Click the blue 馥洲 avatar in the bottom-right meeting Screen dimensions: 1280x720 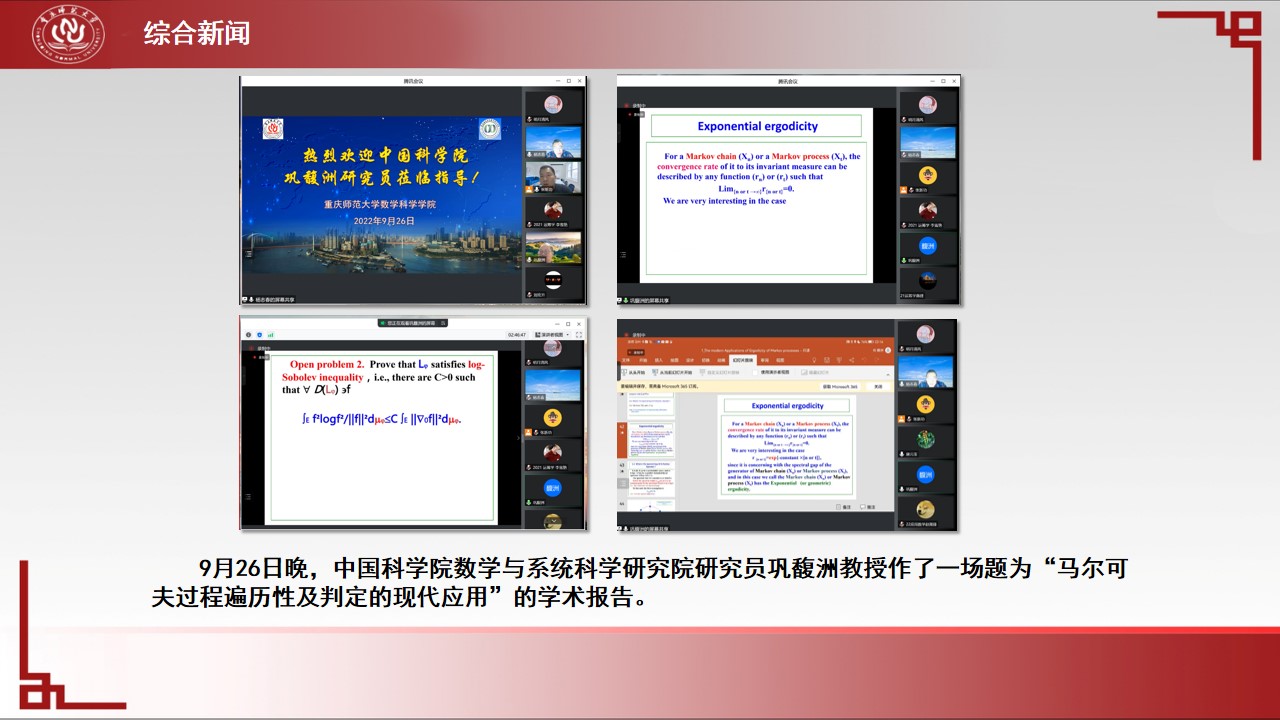(926, 474)
